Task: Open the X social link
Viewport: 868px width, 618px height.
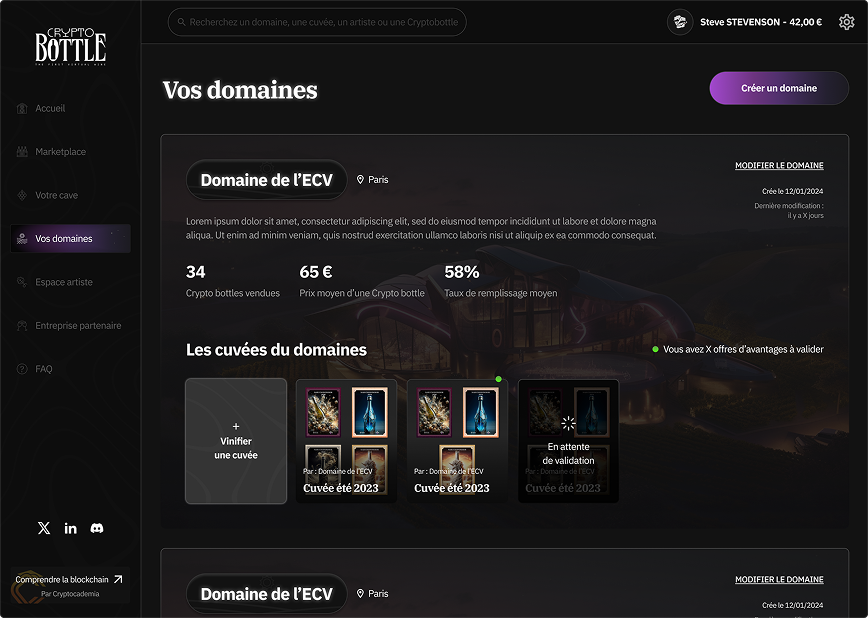Action: coord(44,528)
